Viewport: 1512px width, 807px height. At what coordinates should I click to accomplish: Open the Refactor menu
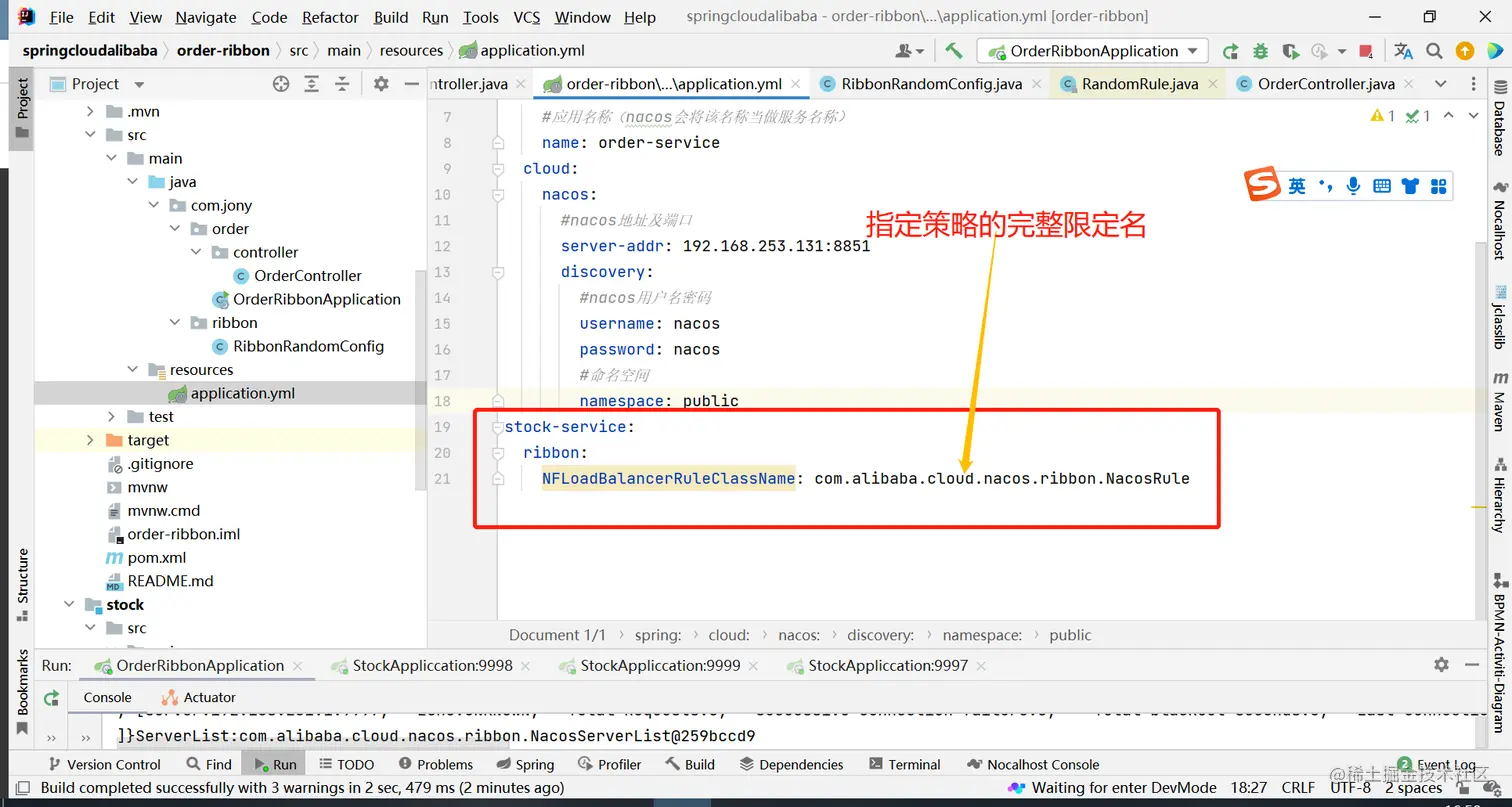(x=330, y=17)
